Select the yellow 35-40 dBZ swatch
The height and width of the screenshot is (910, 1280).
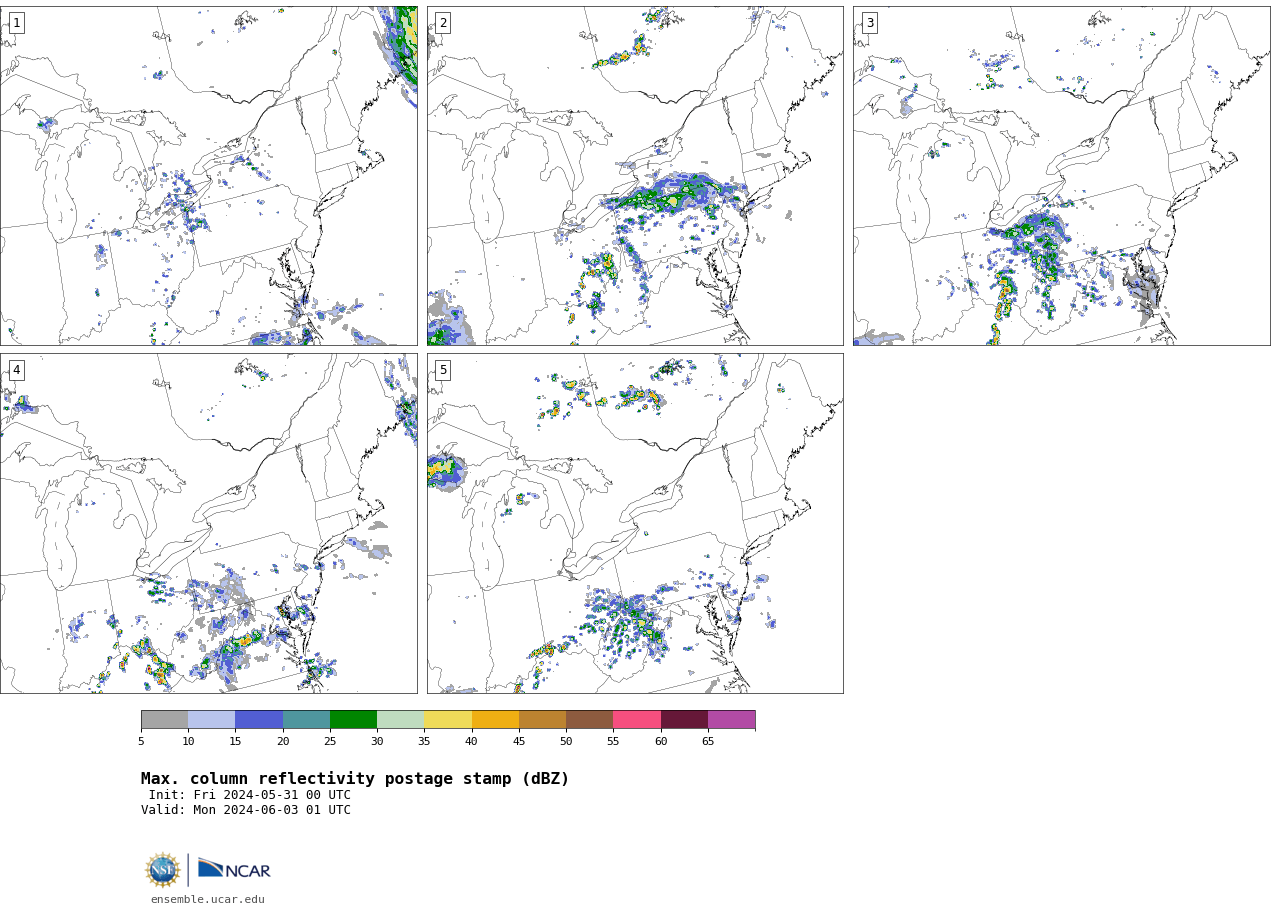[x=448, y=720]
